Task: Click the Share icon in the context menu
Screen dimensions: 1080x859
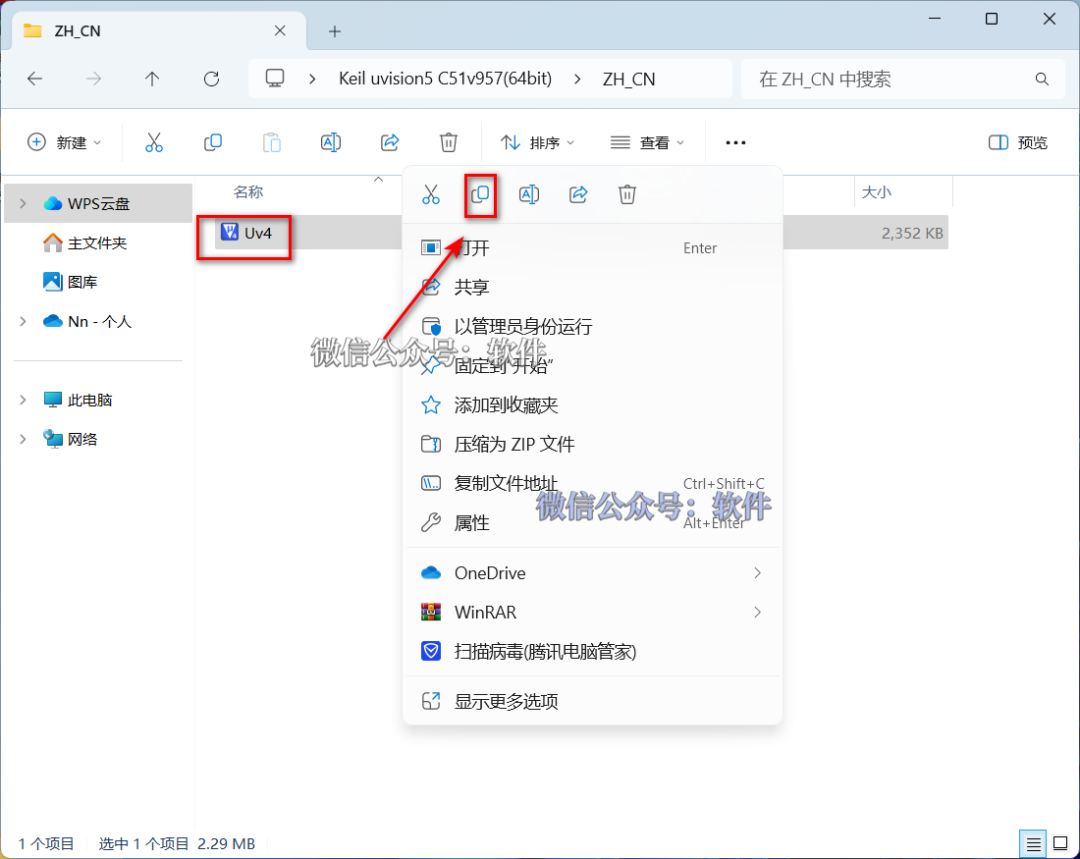Action: pos(578,195)
